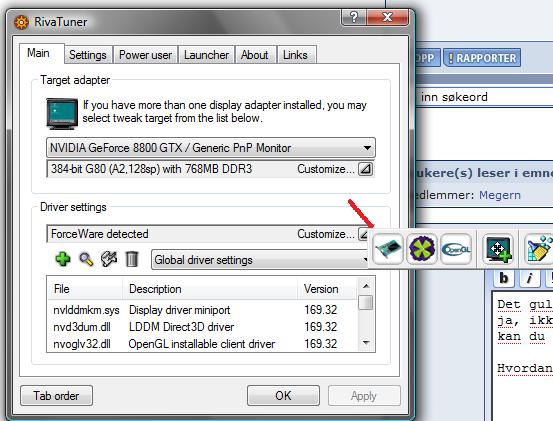Click the desktop and overlay settings icon

point(498,249)
